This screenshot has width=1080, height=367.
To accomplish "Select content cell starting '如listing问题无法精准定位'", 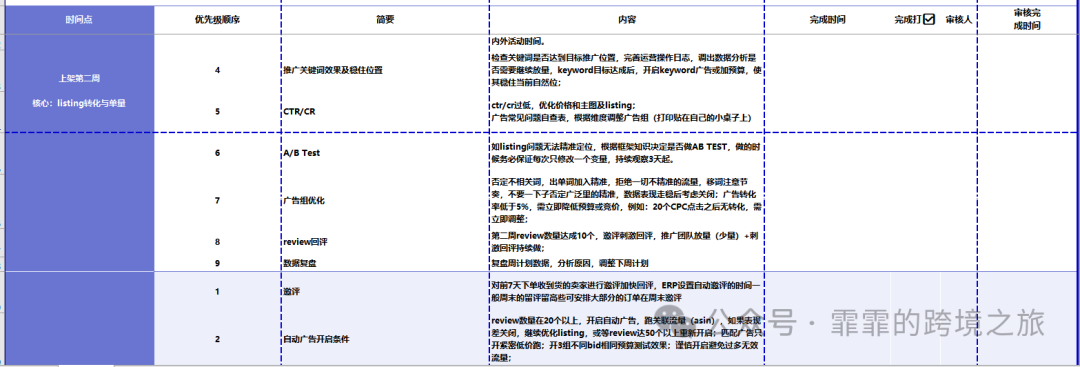I will (x=626, y=153).
